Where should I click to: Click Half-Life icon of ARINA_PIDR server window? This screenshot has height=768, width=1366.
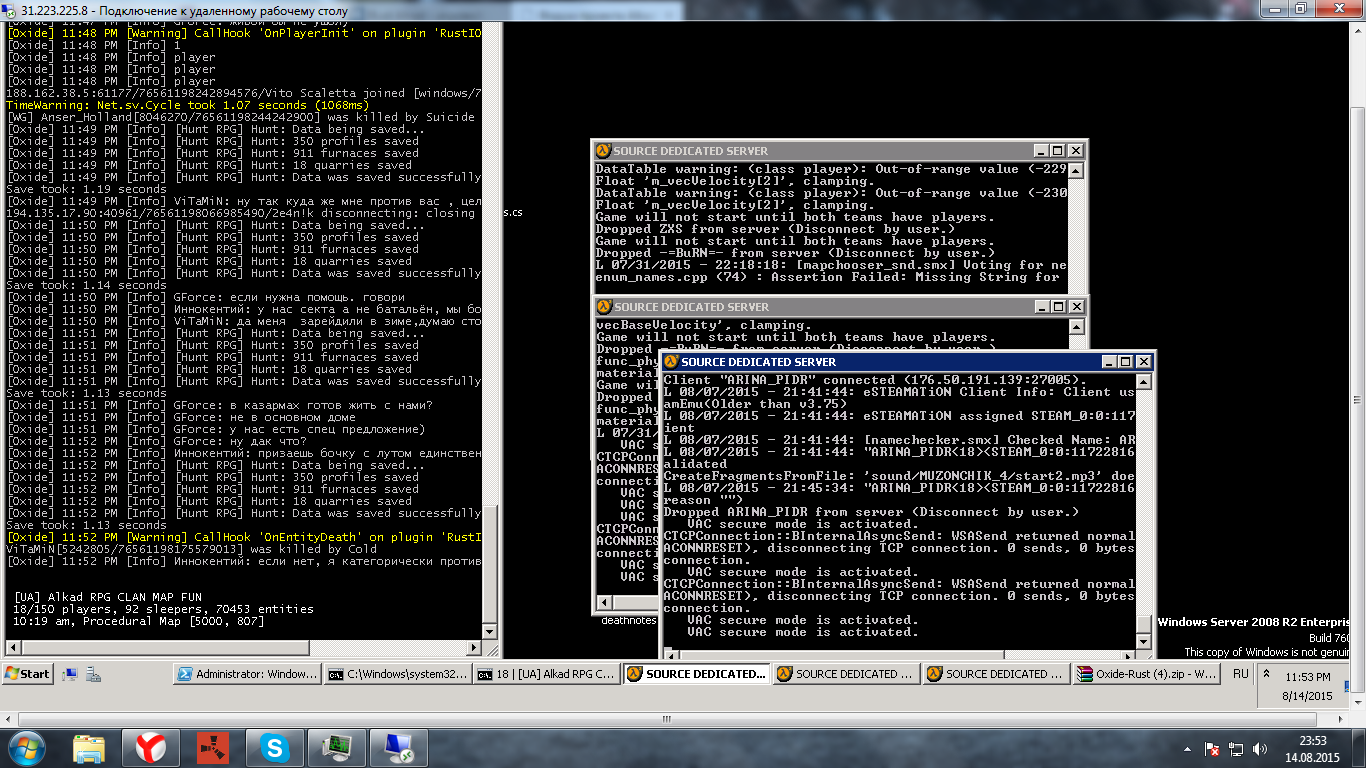point(671,361)
